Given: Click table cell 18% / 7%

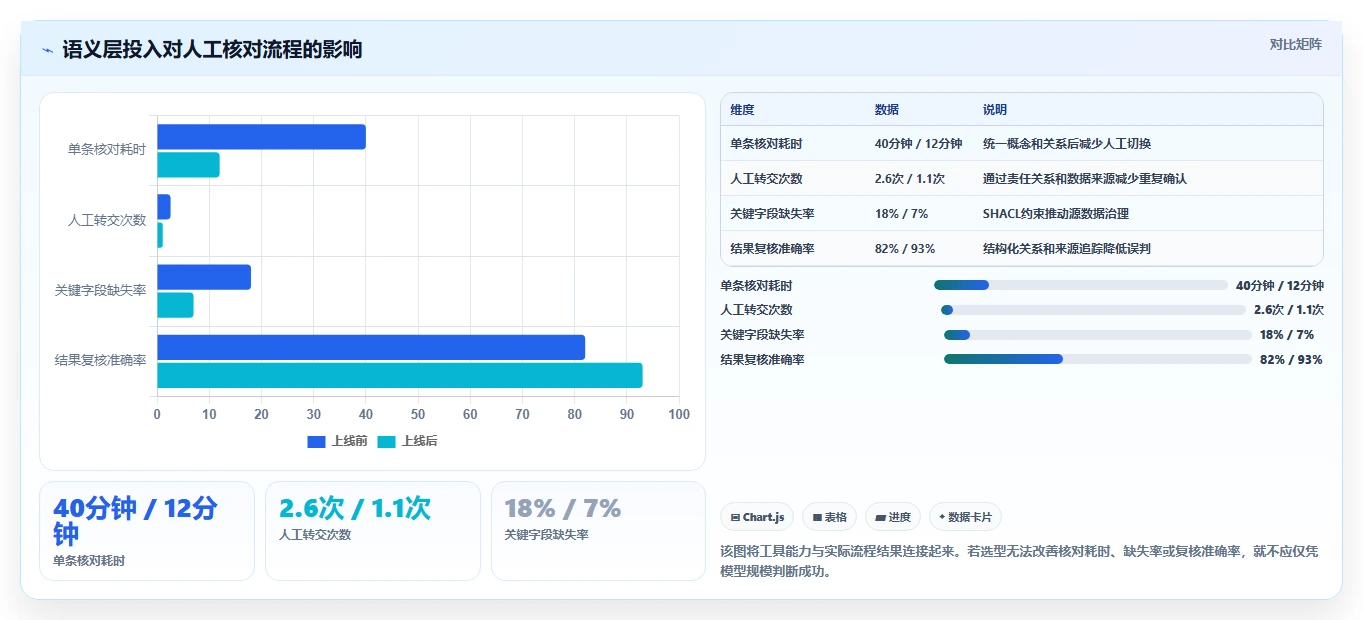Looking at the screenshot, I should pos(901,214).
